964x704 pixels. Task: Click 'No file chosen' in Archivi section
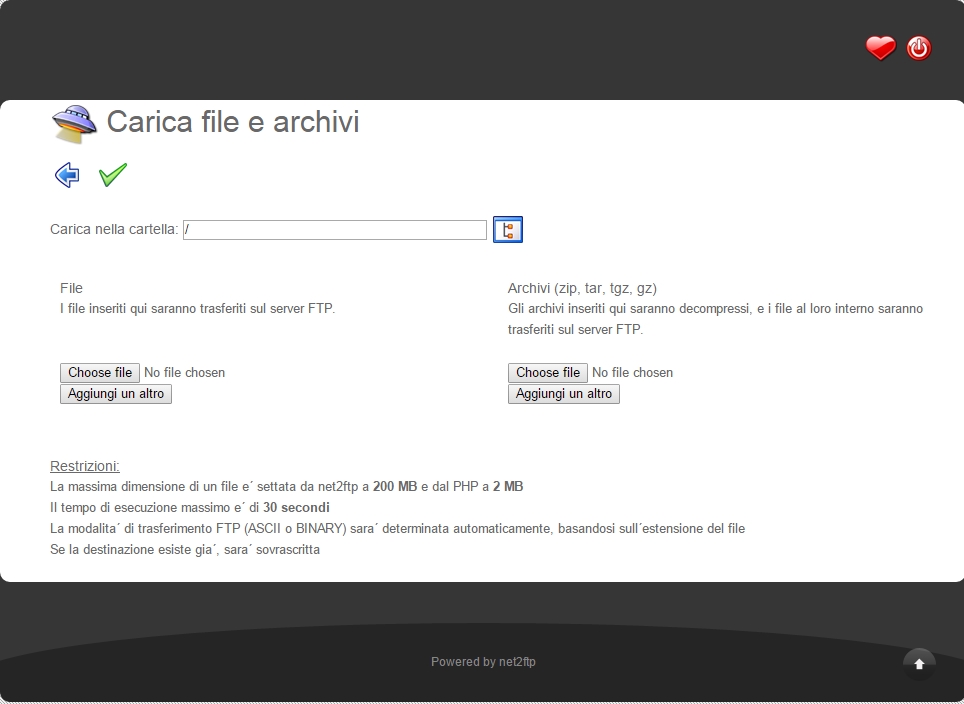[x=633, y=373]
